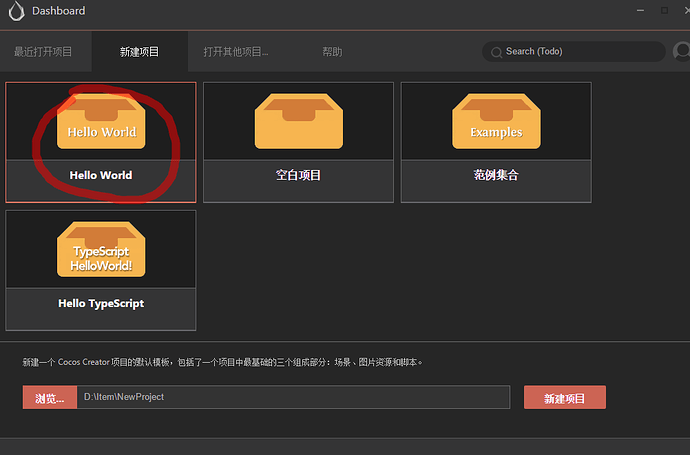Click the search magnifier icon
690x455 pixels.
pyautogui.click(x=496, y=52)
